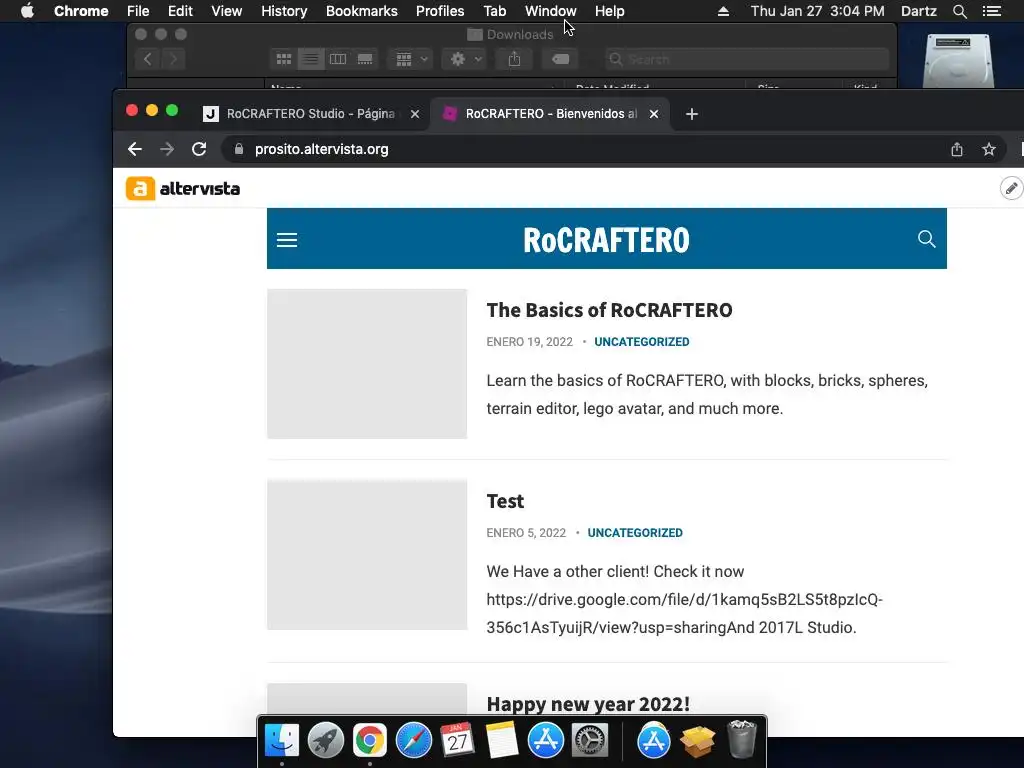The image size is (1024, 768).
Task: Open the Happy new year 2022 post
Action: 588,704
